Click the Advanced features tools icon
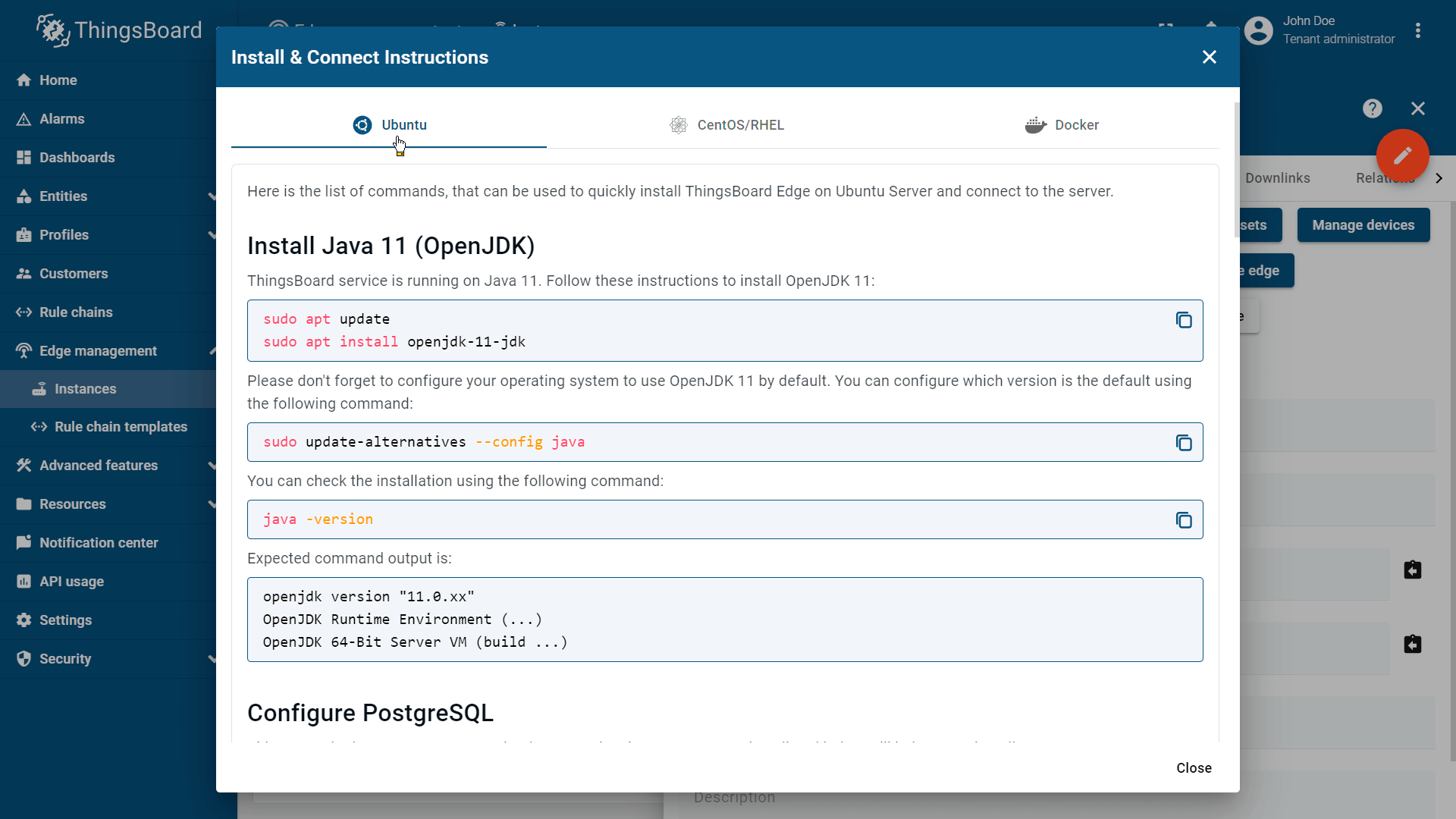This screenshot has height=819, width=1456. click(24, 466)
